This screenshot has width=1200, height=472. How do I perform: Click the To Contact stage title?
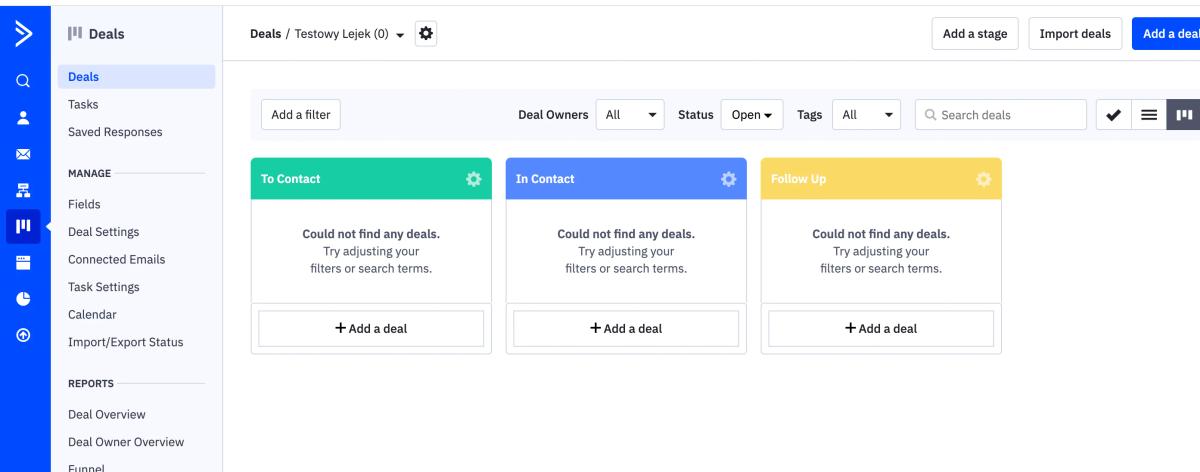coord(291,179)
